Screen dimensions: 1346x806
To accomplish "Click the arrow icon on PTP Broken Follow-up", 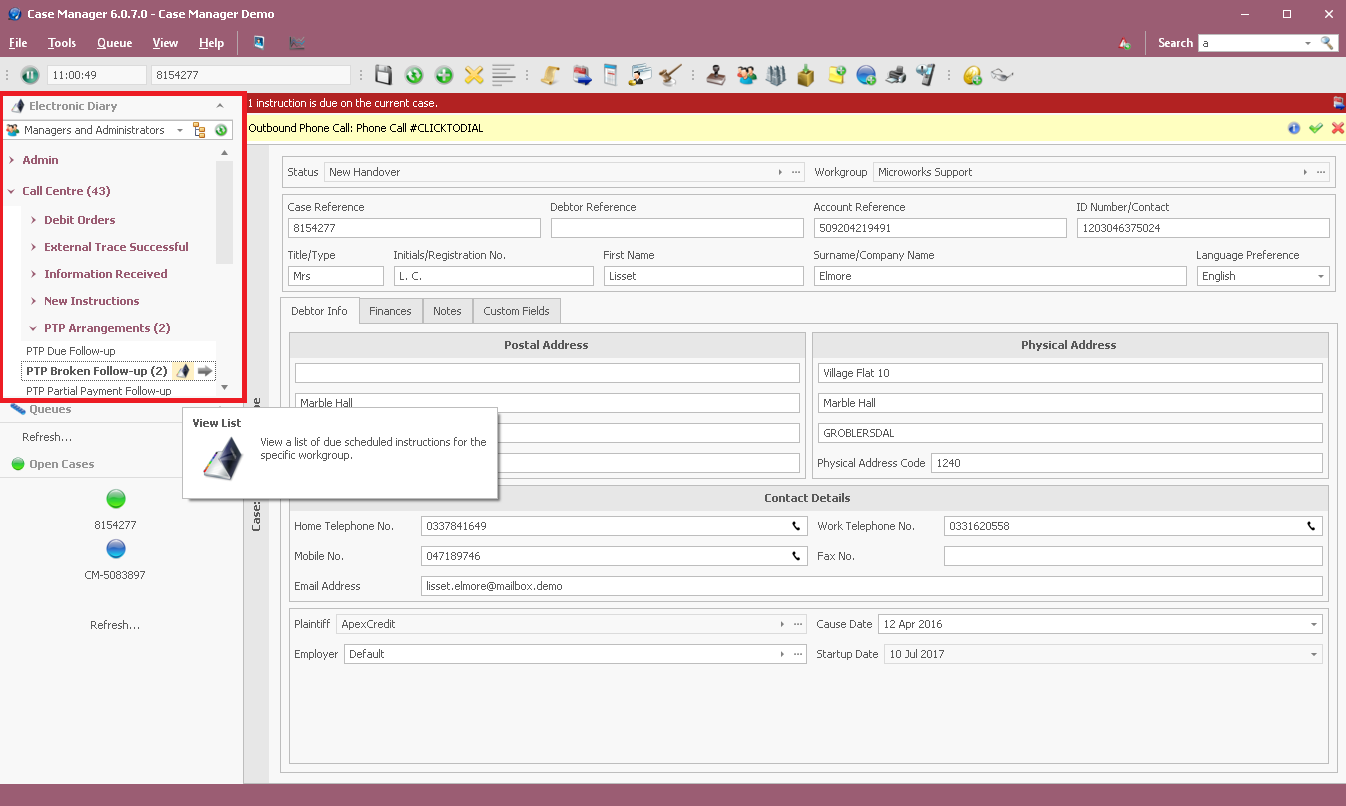I will tap(205, 371).
